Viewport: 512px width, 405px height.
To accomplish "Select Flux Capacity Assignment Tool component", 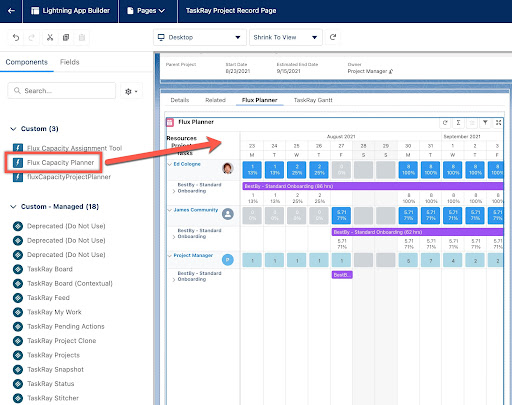I will click(x=74, y=148).
